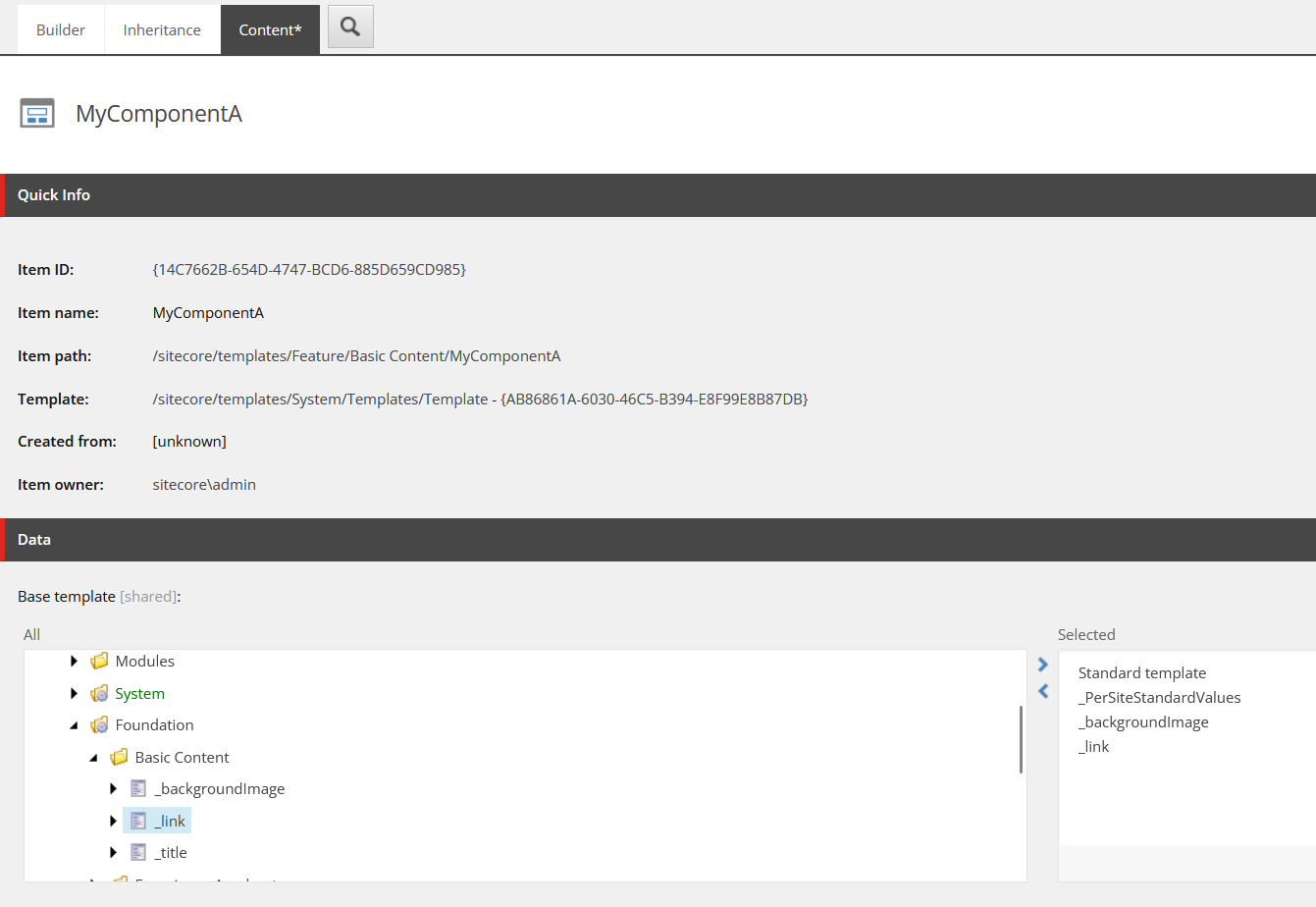Select _PerSiteStandardValues in Selected list
The image size is (1316, 907).
(1160, 698)
